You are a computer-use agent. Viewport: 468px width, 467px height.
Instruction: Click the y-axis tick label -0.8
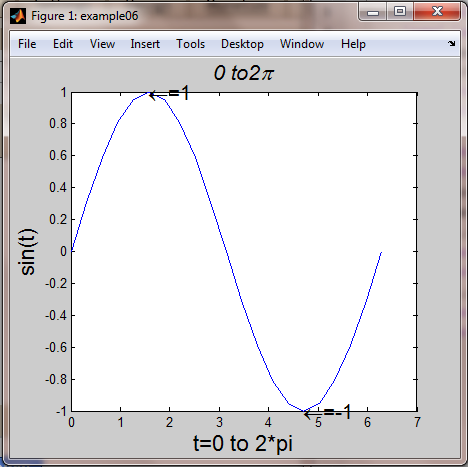56,380
